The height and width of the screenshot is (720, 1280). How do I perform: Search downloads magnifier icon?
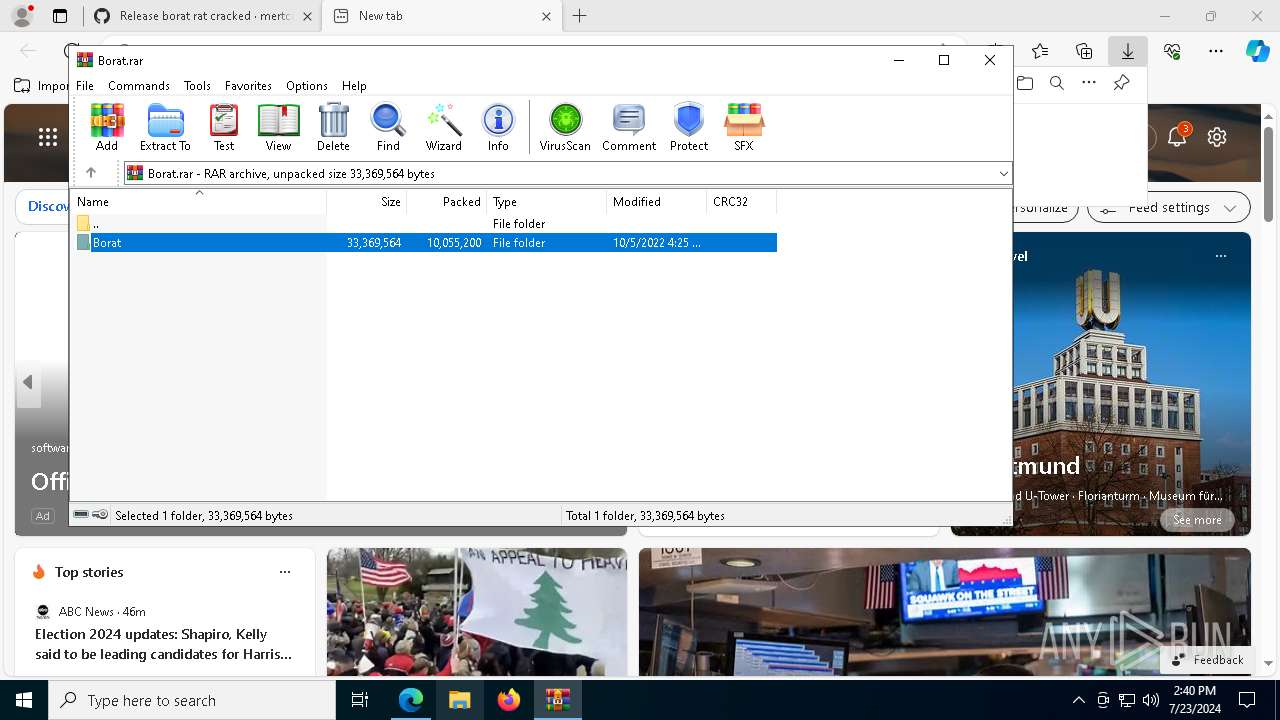[x=1057, y=83]
